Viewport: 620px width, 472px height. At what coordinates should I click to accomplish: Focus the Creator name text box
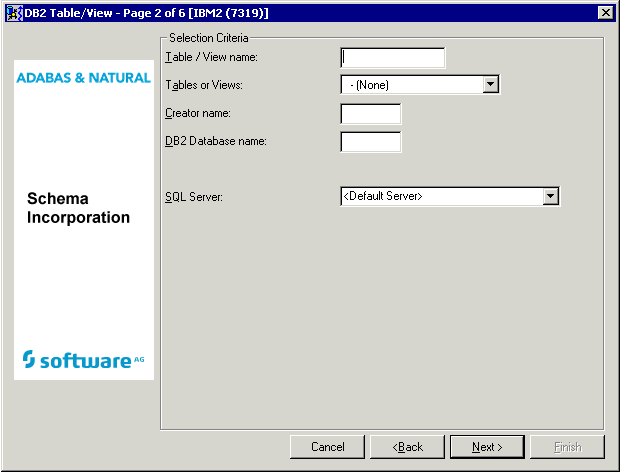(x=370, y=113)
